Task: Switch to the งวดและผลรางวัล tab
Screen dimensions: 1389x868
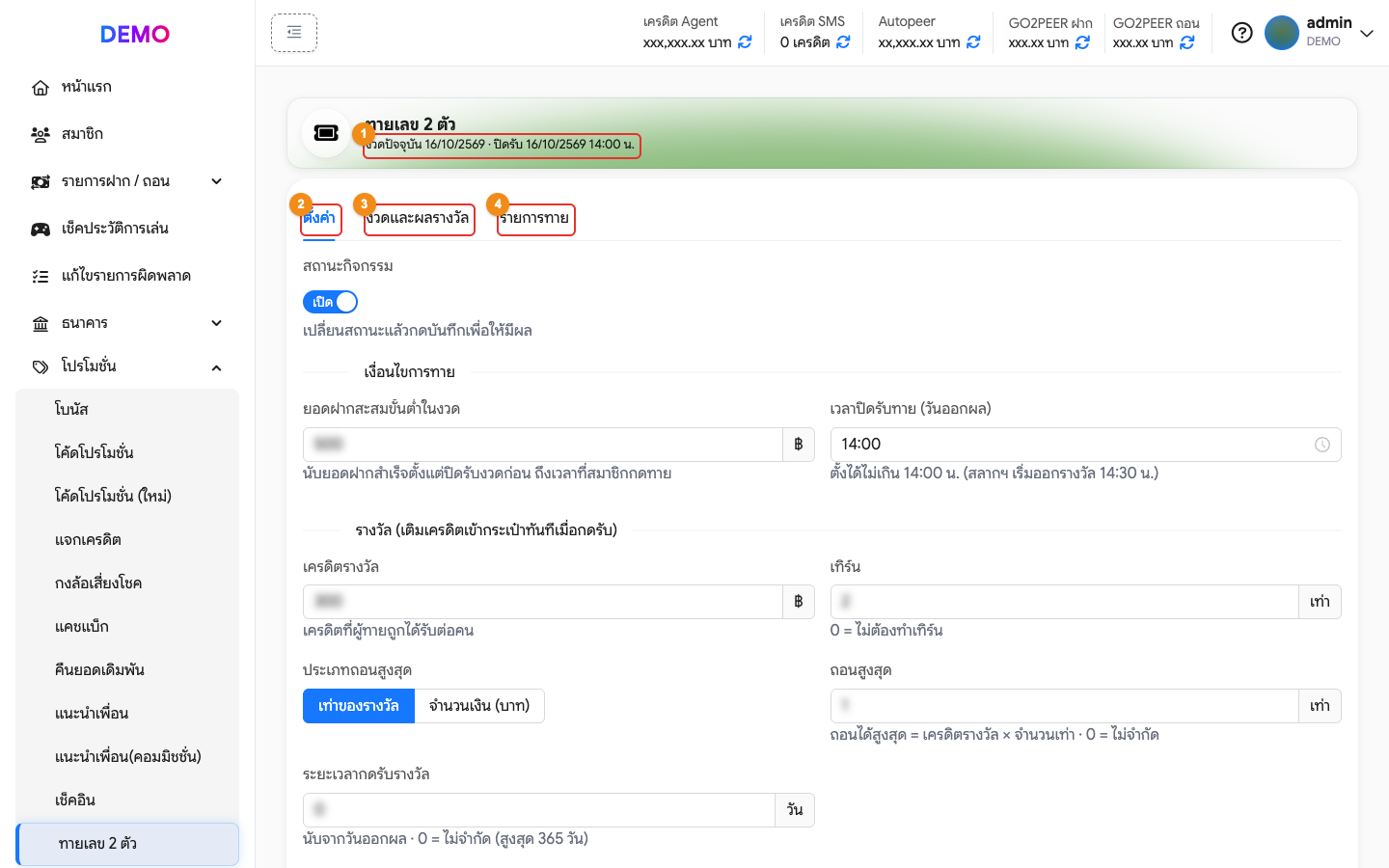Action: (419, 219)
